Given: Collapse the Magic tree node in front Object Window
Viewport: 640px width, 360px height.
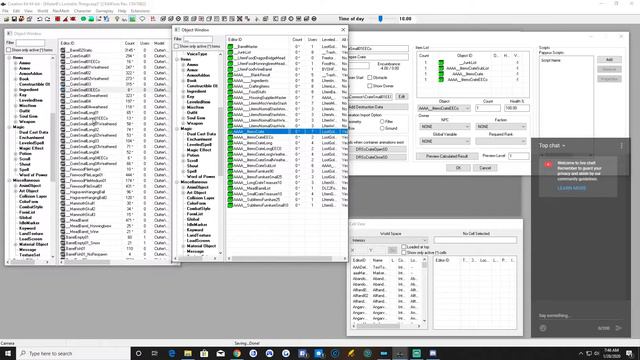Looking at the screenshot, I should 178,129.
